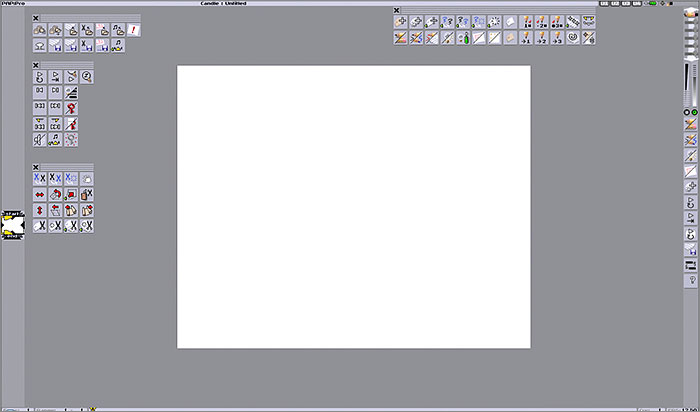The height and width of the screenshot is (412, 700).
Task: Click on the blank white canvas
Action: (353, 207)
